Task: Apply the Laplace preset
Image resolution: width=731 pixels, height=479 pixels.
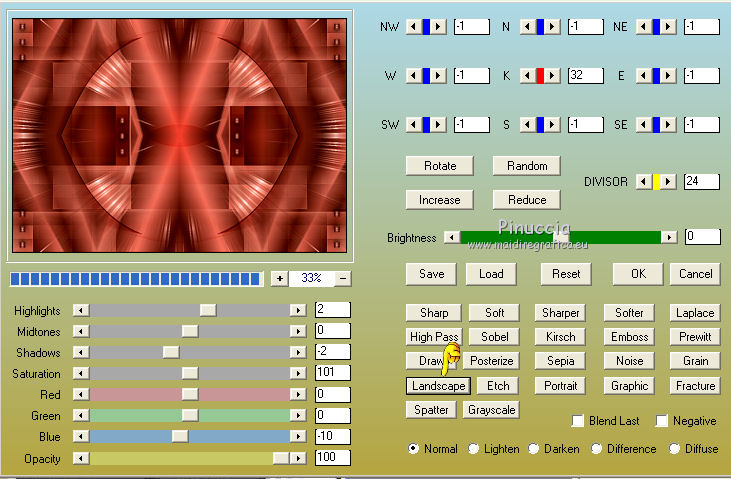Action: (x=695, y=313)
